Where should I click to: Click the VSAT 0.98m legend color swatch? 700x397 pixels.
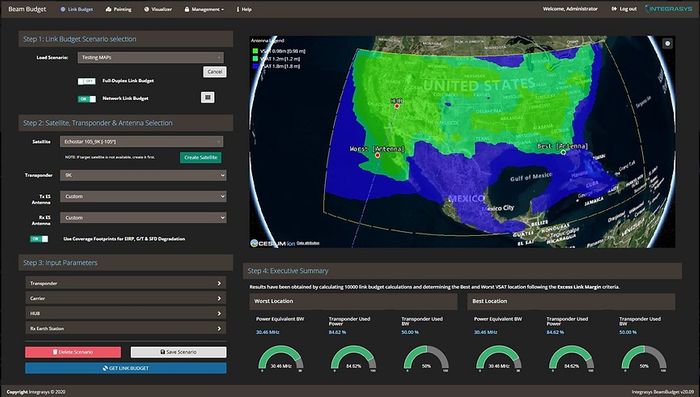[255, 51]
